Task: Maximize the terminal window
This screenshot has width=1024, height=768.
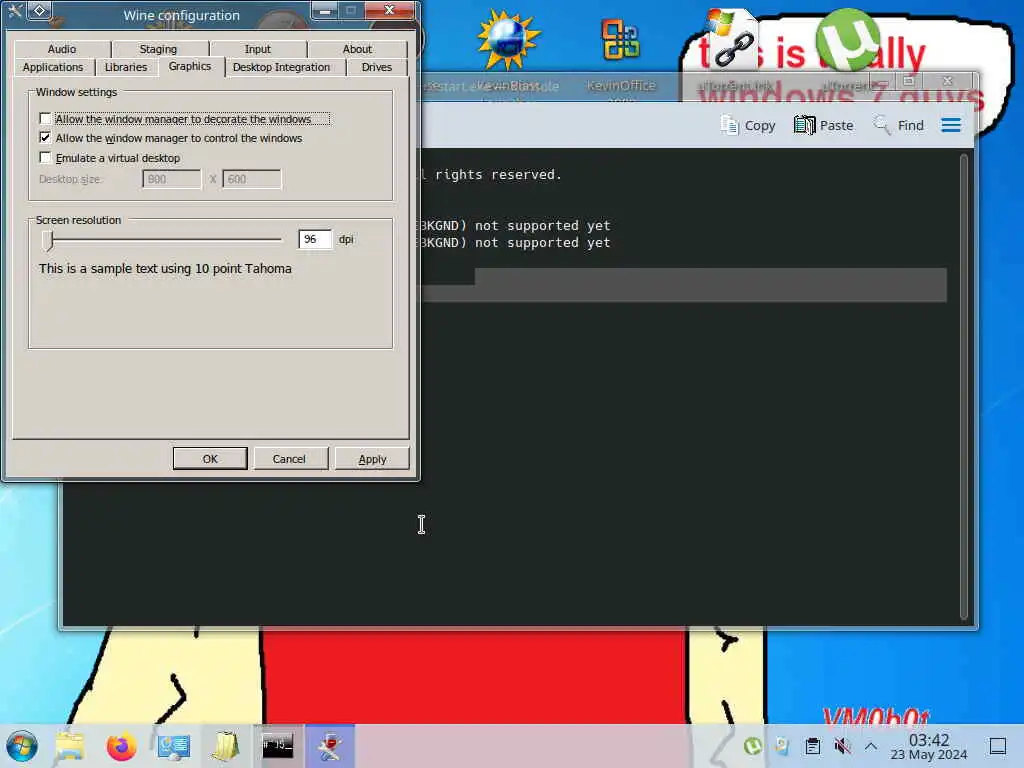Action: (x=908, y=81)
